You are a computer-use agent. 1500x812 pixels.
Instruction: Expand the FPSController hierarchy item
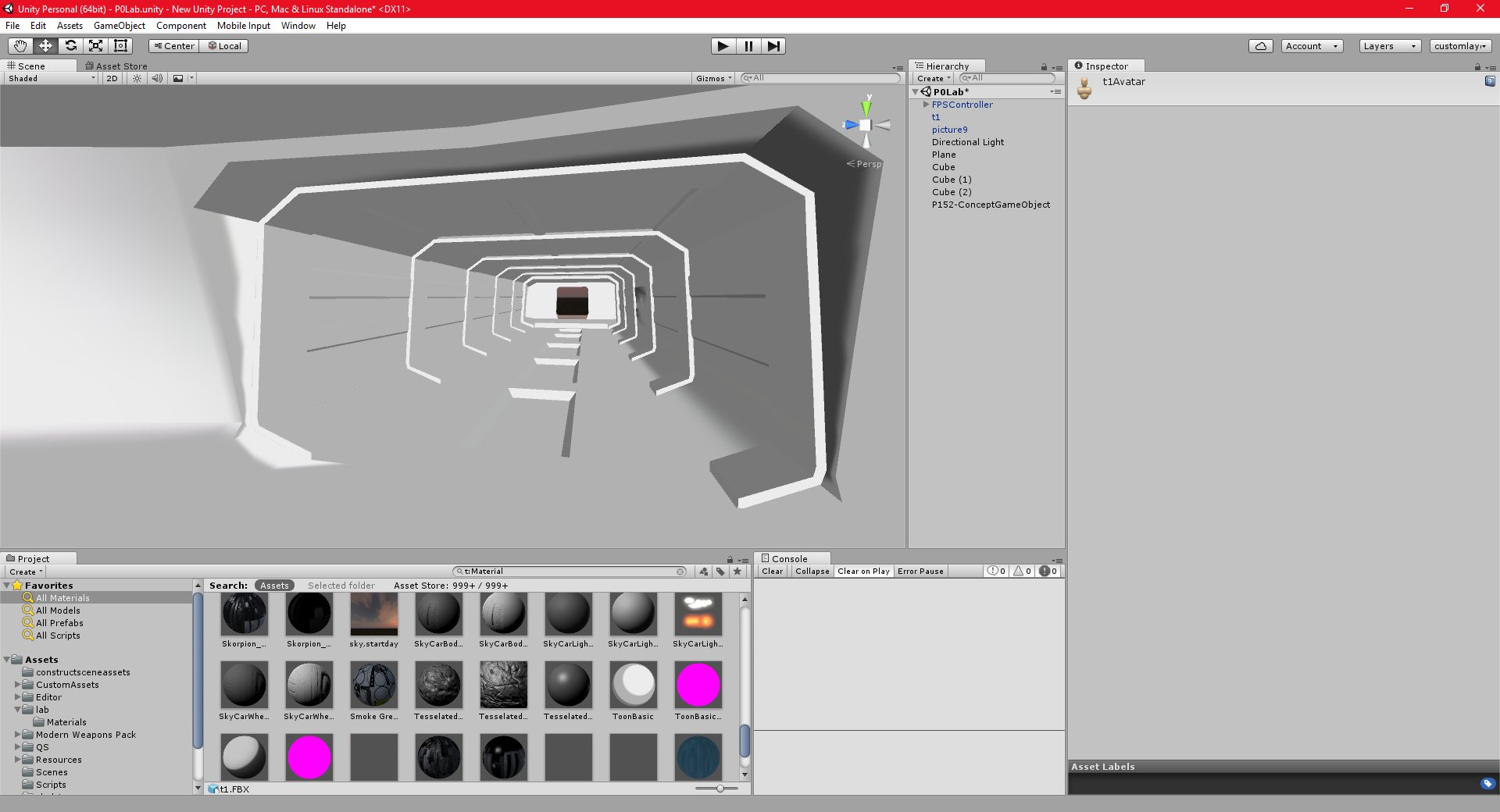(926, 105)
